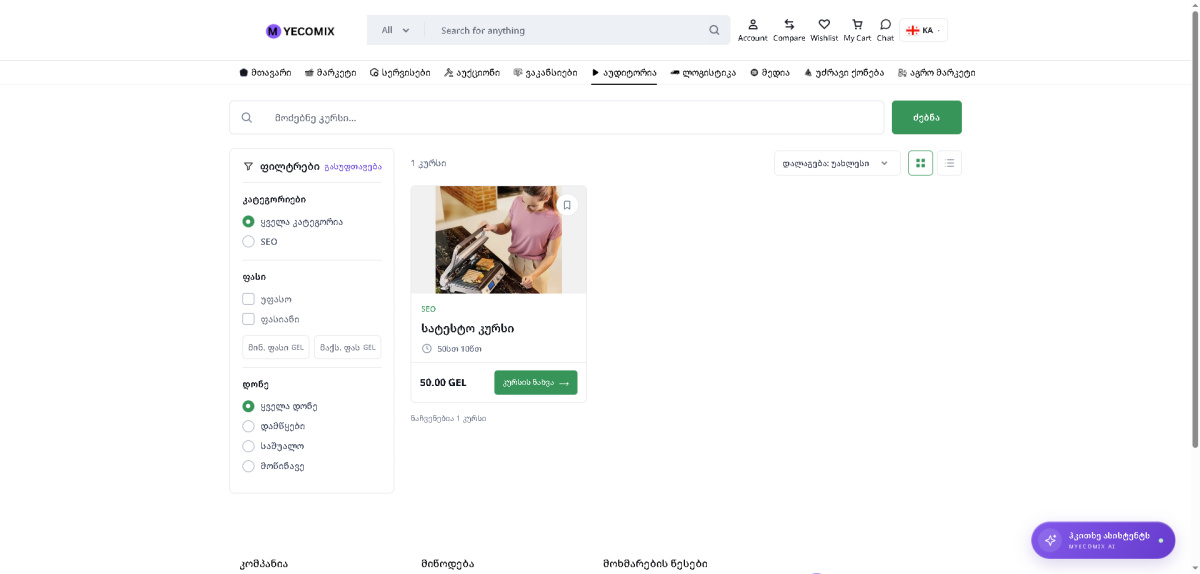Open the course thumbnail image

(498, 239)
